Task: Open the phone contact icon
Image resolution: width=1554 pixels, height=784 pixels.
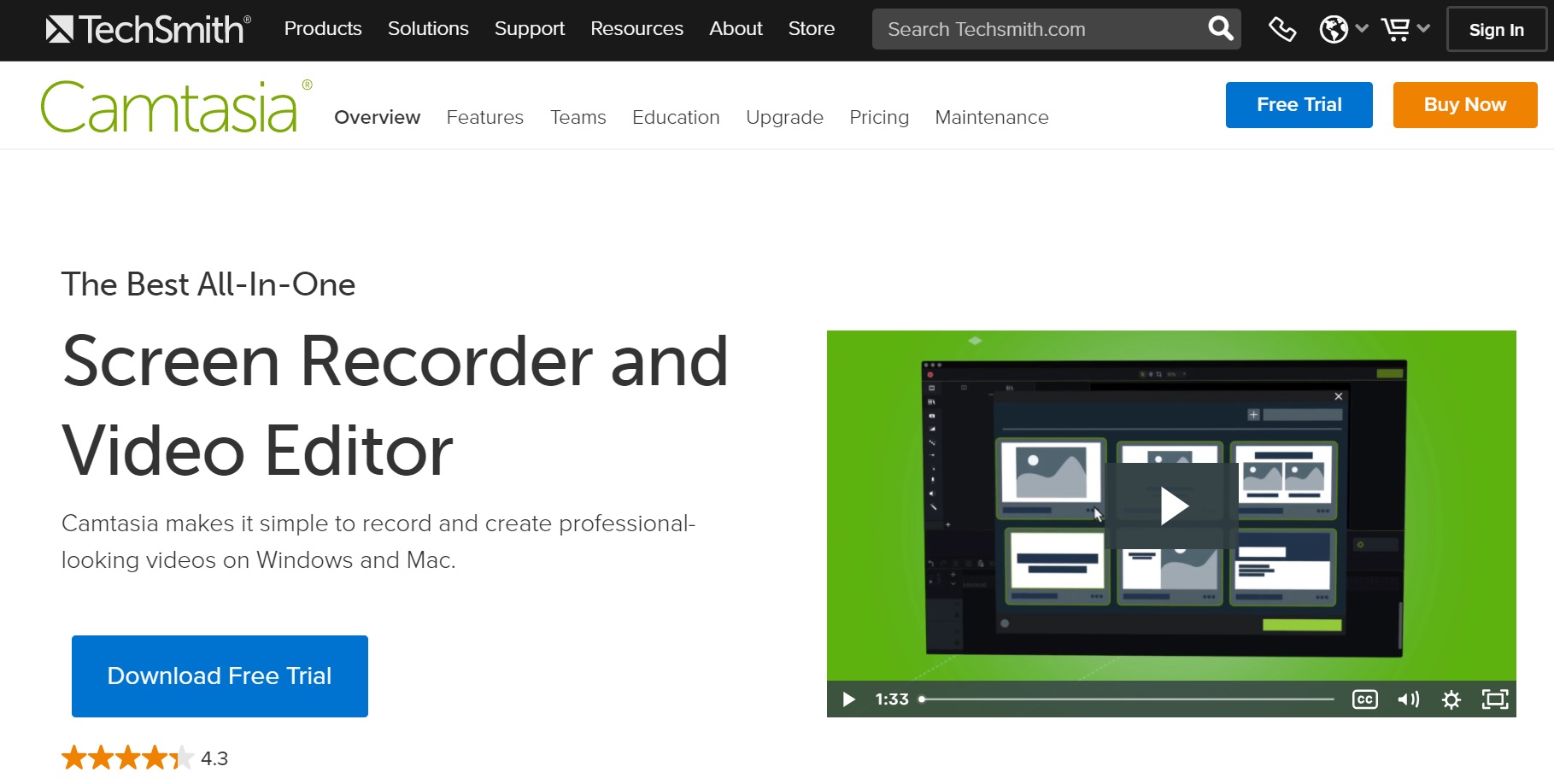Action: (1282, 29)
